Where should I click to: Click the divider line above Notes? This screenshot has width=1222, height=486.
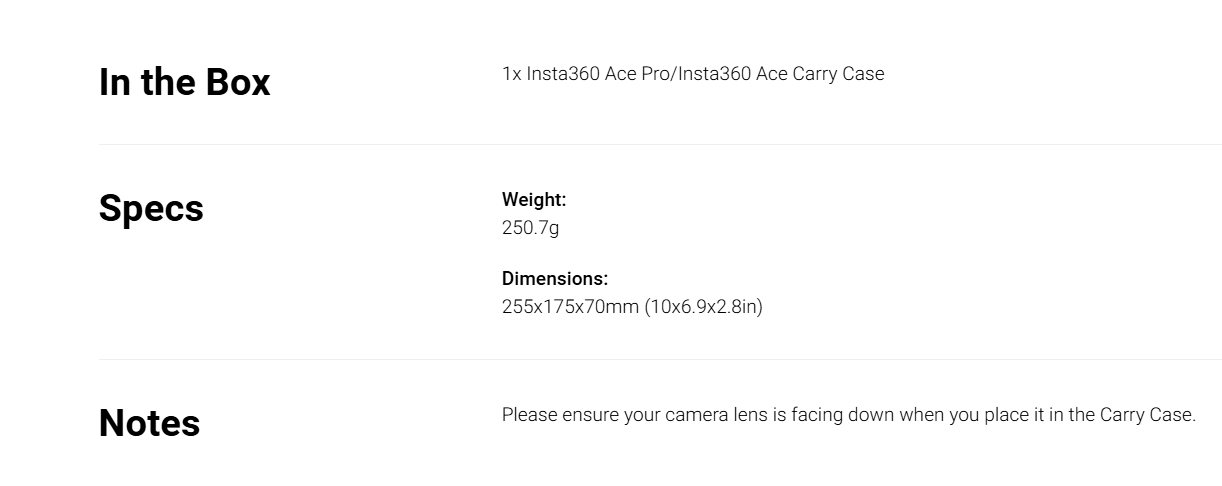660,359
